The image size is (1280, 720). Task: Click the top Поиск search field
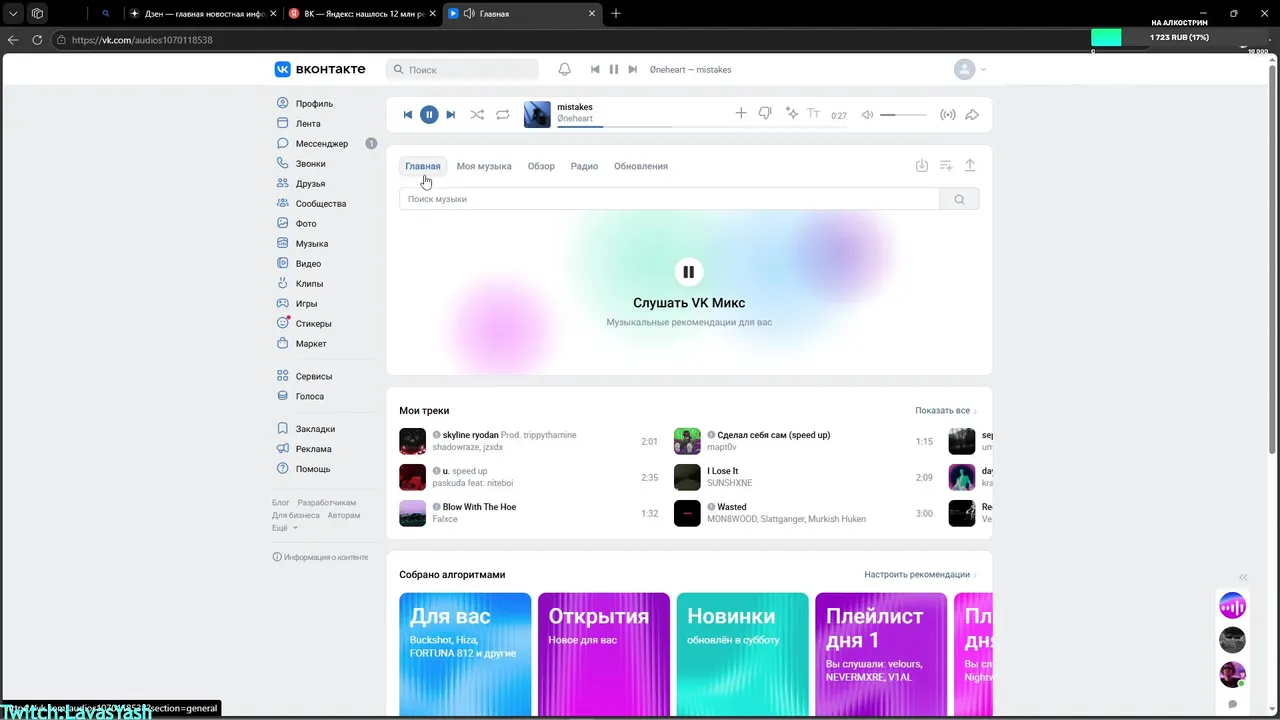pos(462,70)
